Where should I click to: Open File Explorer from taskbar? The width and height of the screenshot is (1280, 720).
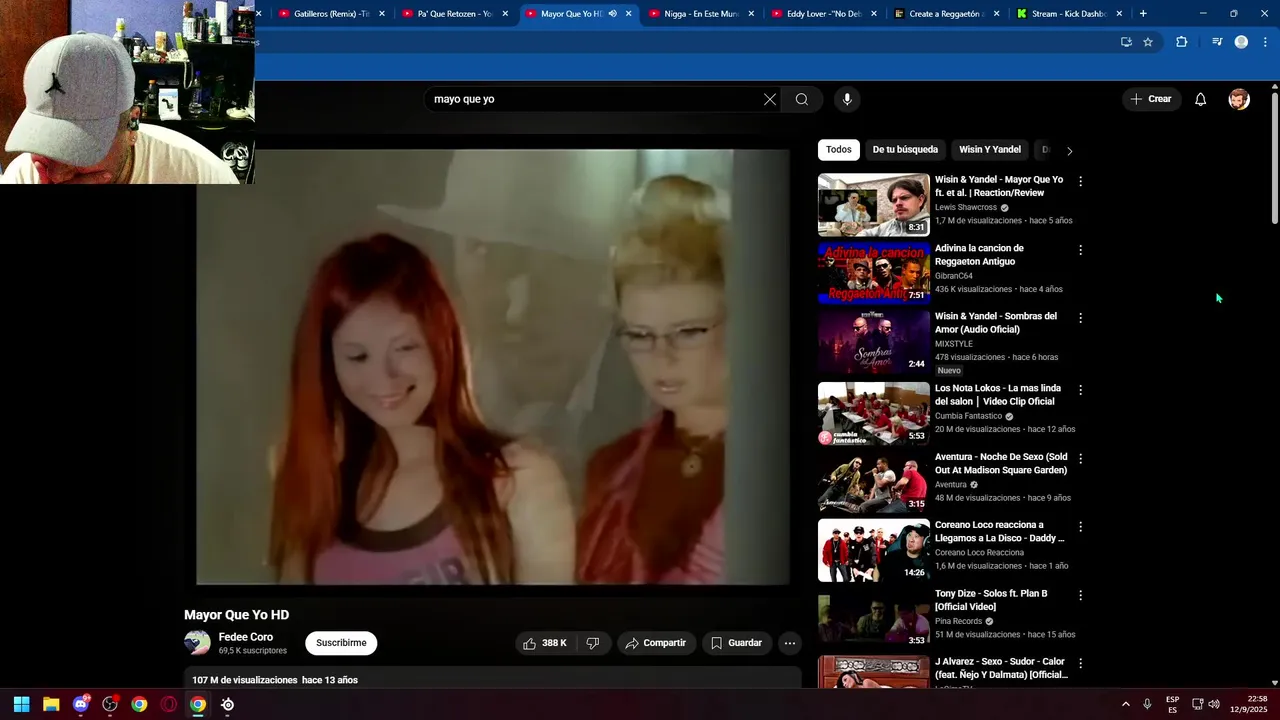pos(51,704)
